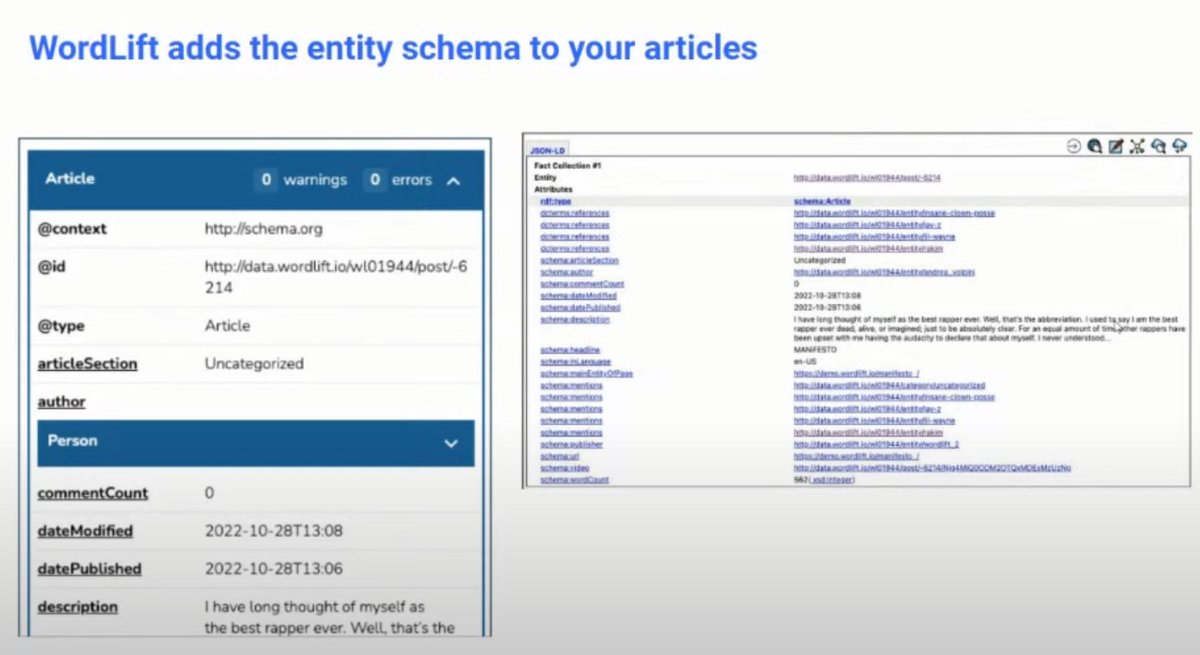
Task: Open the wordlift_2 publisher entity URL
Action: pos(876,445)
